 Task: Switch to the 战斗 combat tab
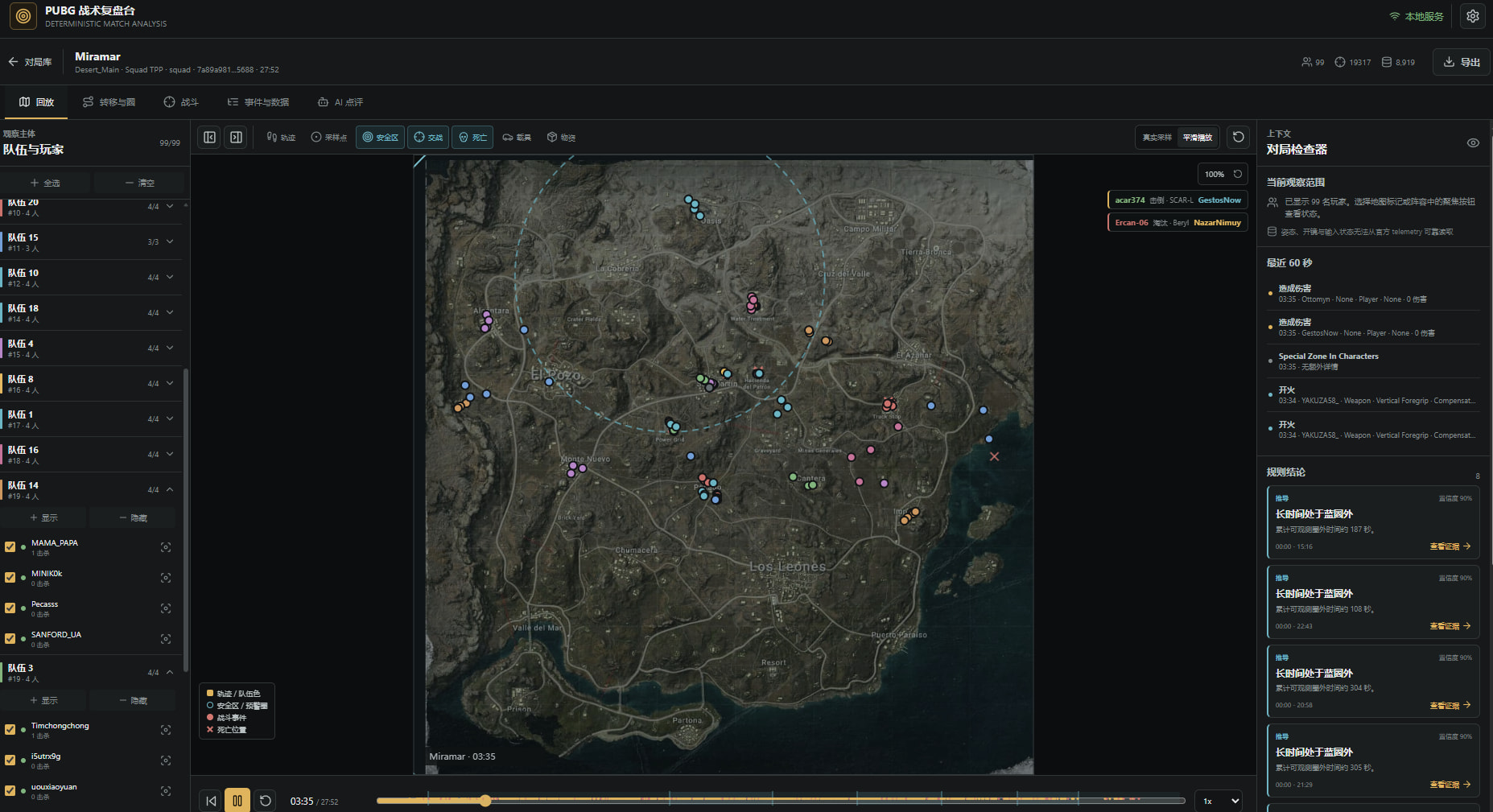[x=181, y=102]
